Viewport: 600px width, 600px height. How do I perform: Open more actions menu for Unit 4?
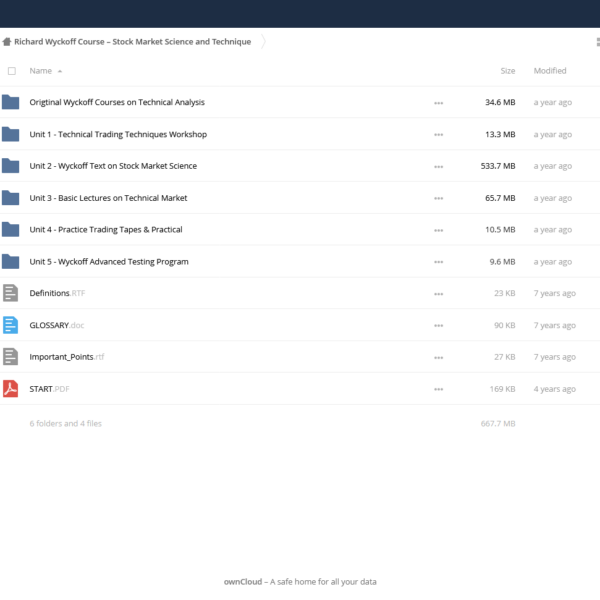pos(439,230)
